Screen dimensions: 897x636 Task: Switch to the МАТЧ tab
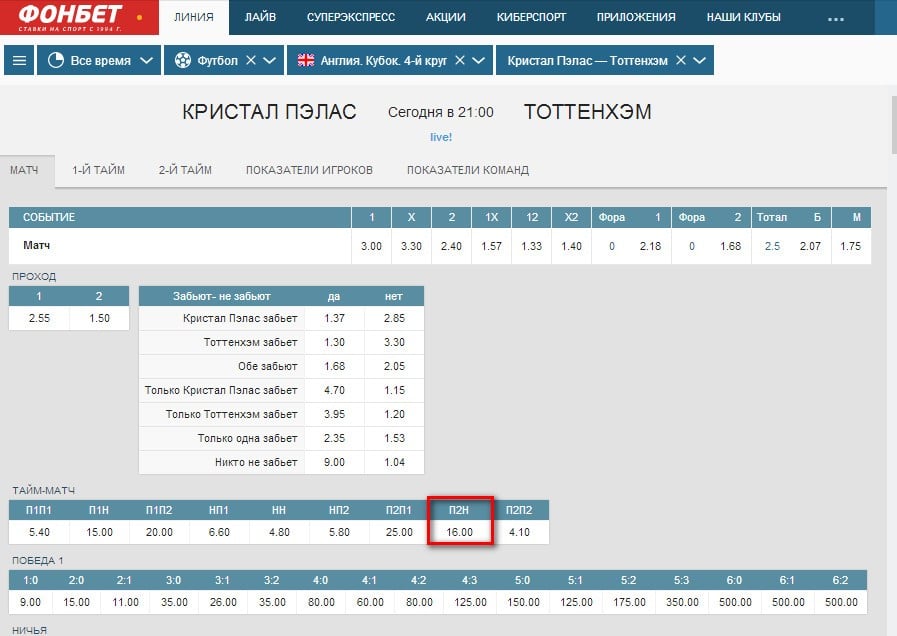(x=24, y=170)
